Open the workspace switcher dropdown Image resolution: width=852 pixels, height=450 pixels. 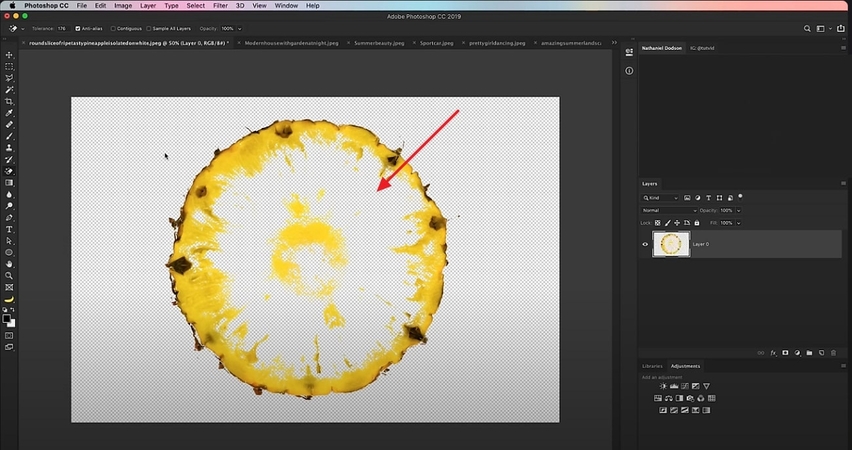(x=823, y=29)
